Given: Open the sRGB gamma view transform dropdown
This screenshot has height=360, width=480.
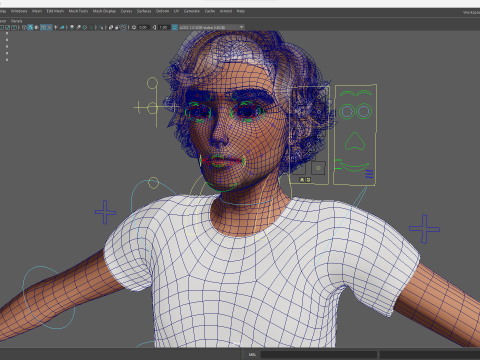Looking at the screenshot, I should pyautogui.click(x=212, y=27).
